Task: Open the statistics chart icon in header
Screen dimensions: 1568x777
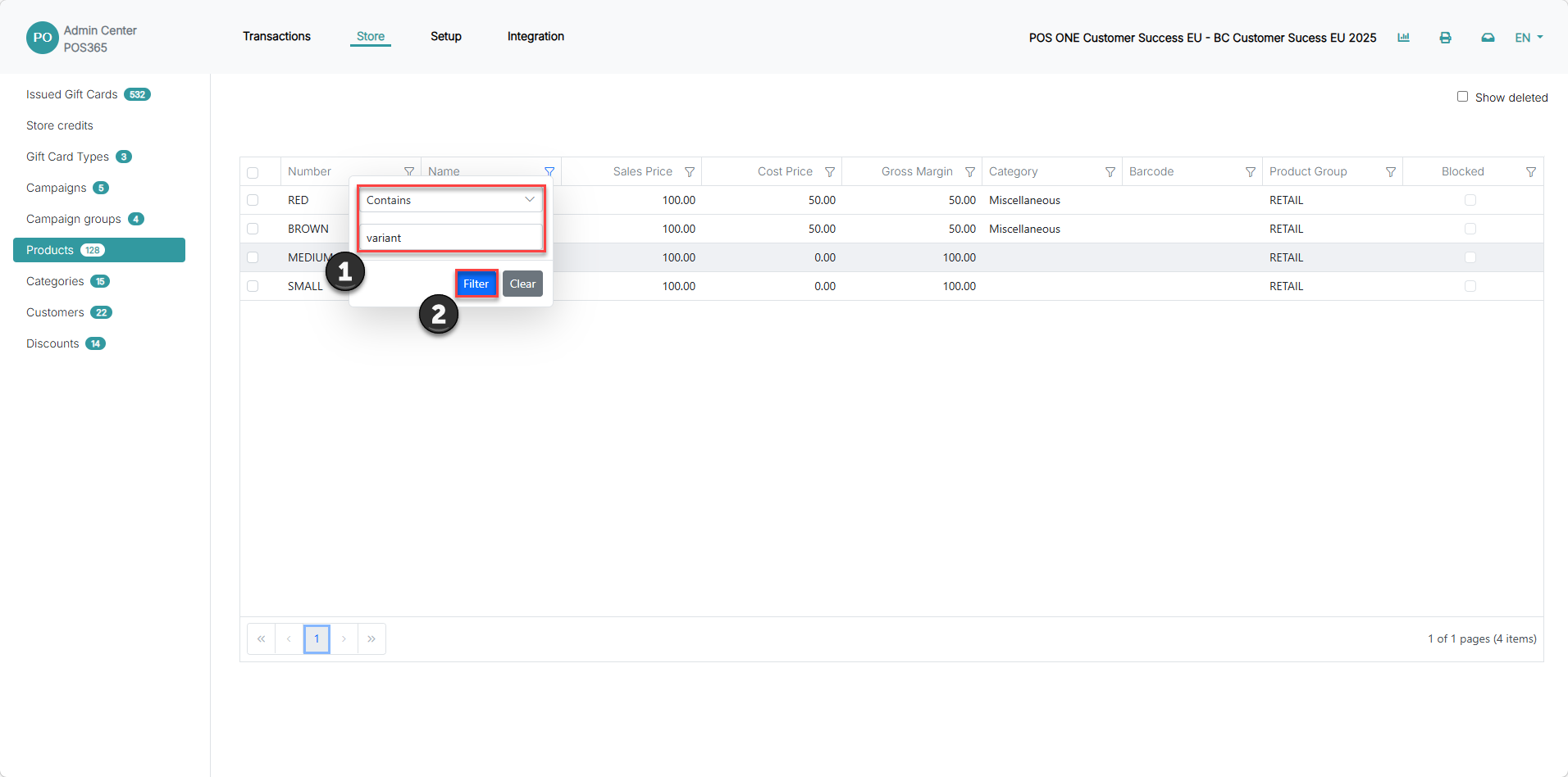Action: click(x=1403, y=38)
